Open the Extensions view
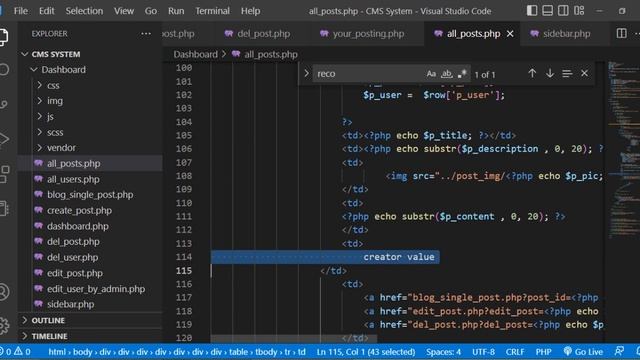The height and width of the screenshot is (360, 640). [4, 174]
